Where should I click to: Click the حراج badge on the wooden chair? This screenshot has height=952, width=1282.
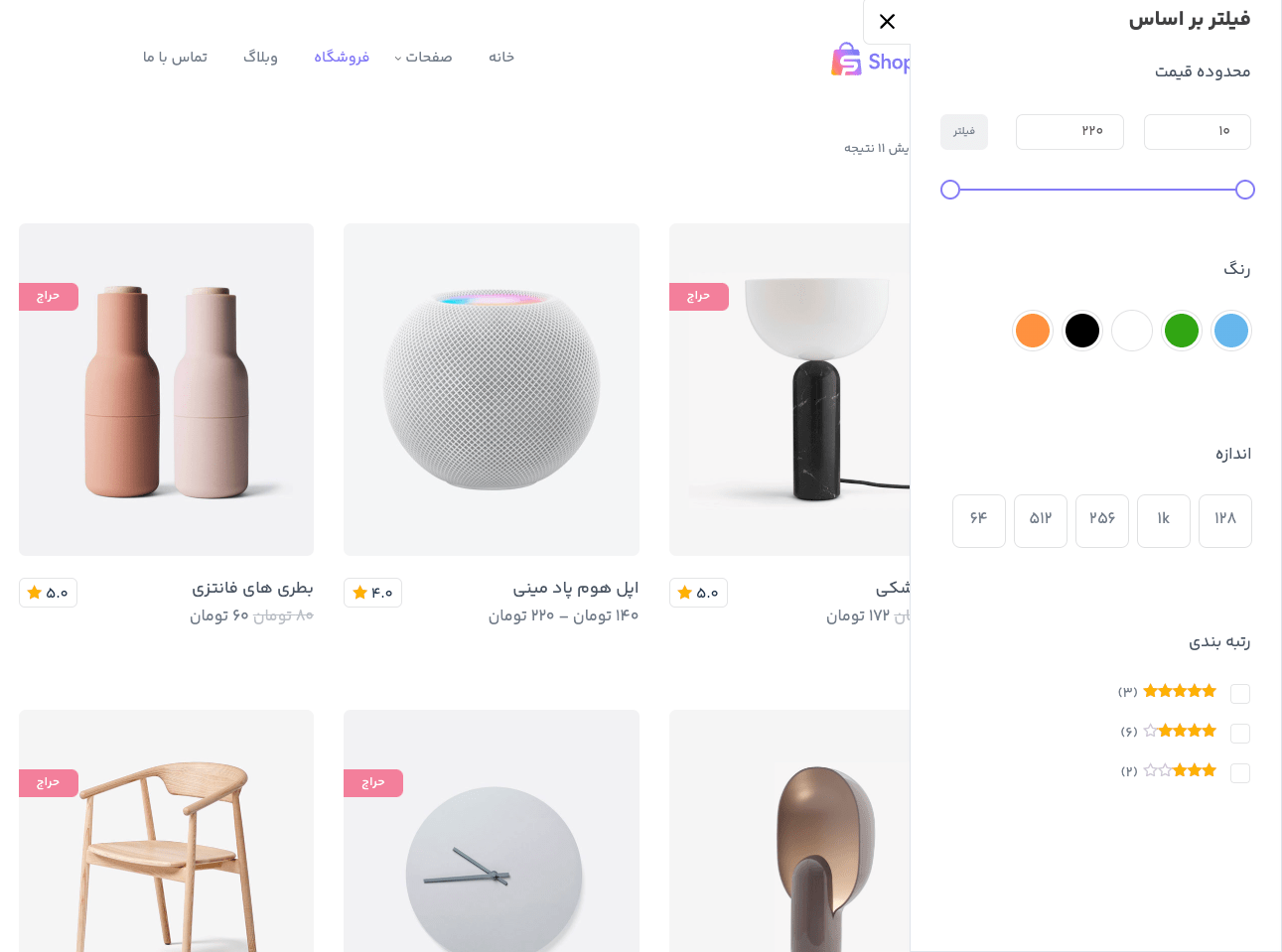pyautogui.click(x=49, y=783)
